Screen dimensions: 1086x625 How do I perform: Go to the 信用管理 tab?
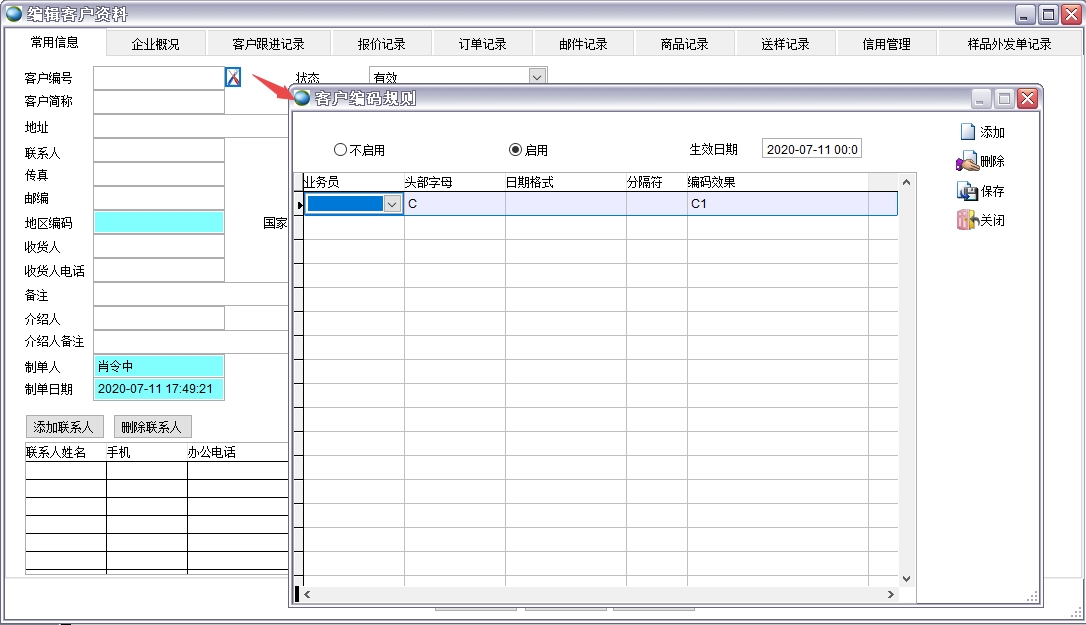click(x=887, y=44)
